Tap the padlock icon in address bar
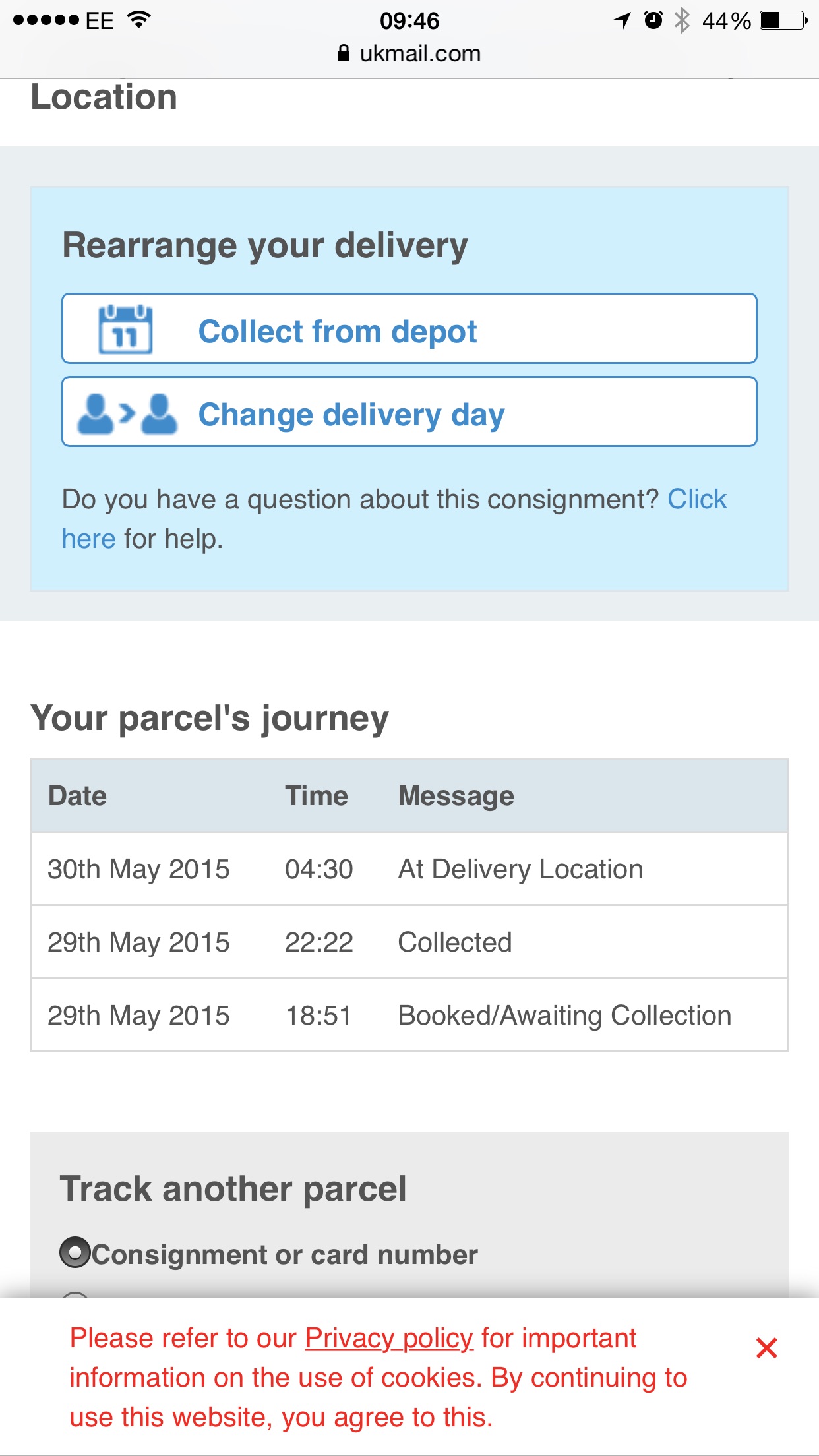 point(344,53)
